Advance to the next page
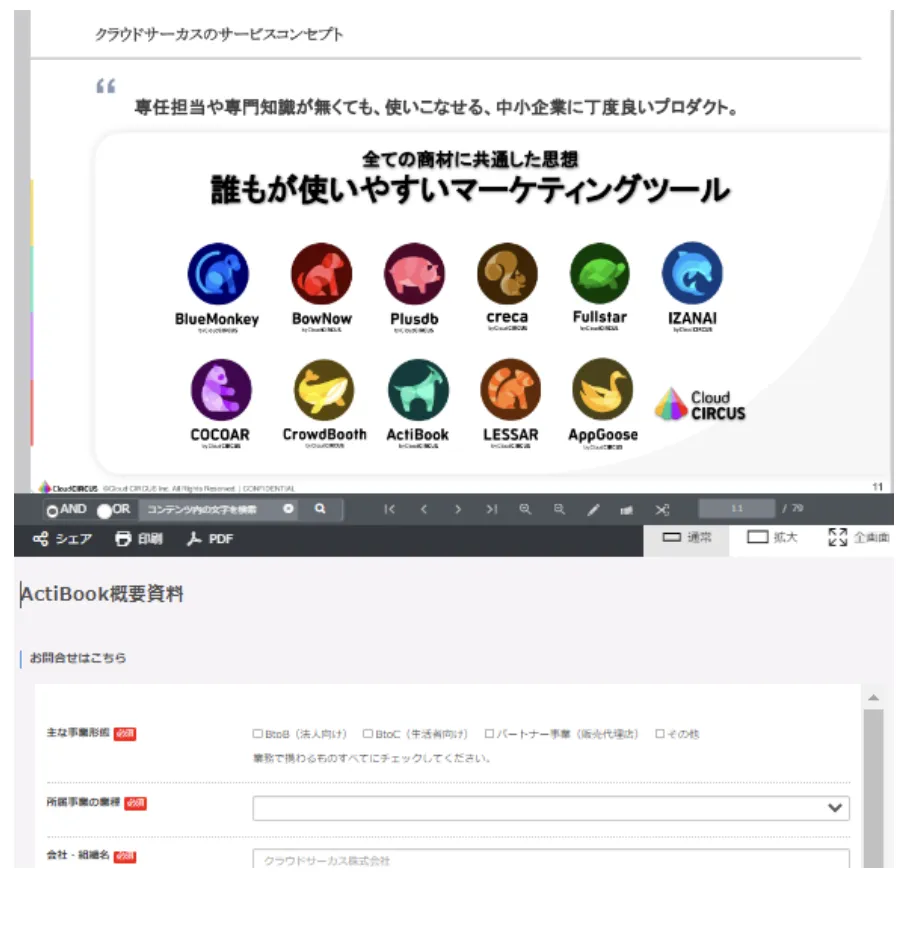Image resolution: width=920 pixels, height=928 pixels. click(457, 509)
